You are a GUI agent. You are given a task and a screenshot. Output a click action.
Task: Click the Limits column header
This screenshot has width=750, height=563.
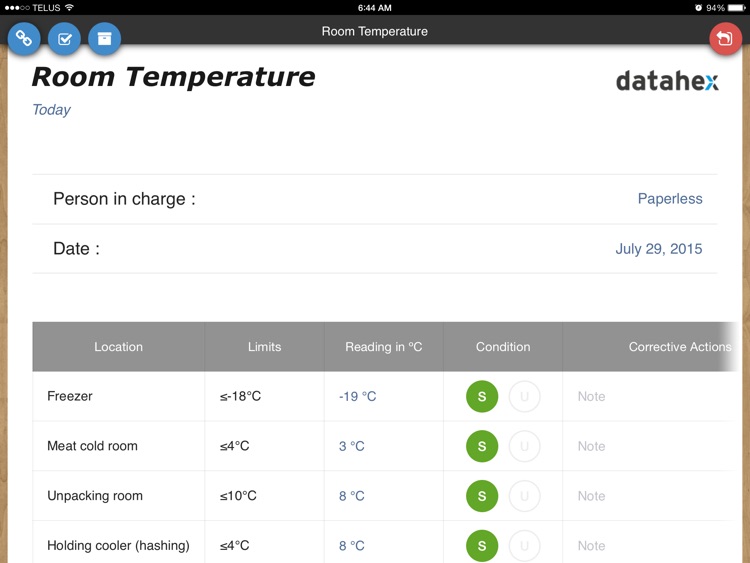coord(264,347)
